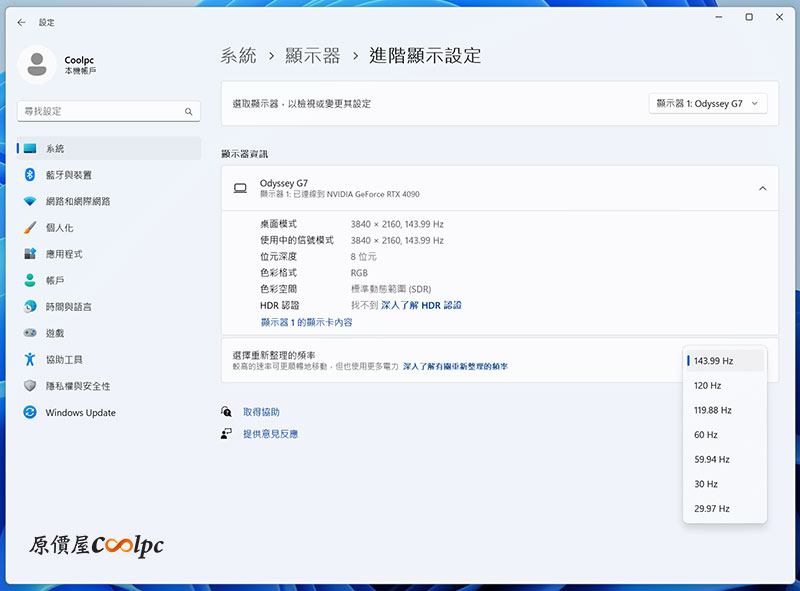
Task: Select 30 Hz refresh rate
Action: [x=724, y=484]
